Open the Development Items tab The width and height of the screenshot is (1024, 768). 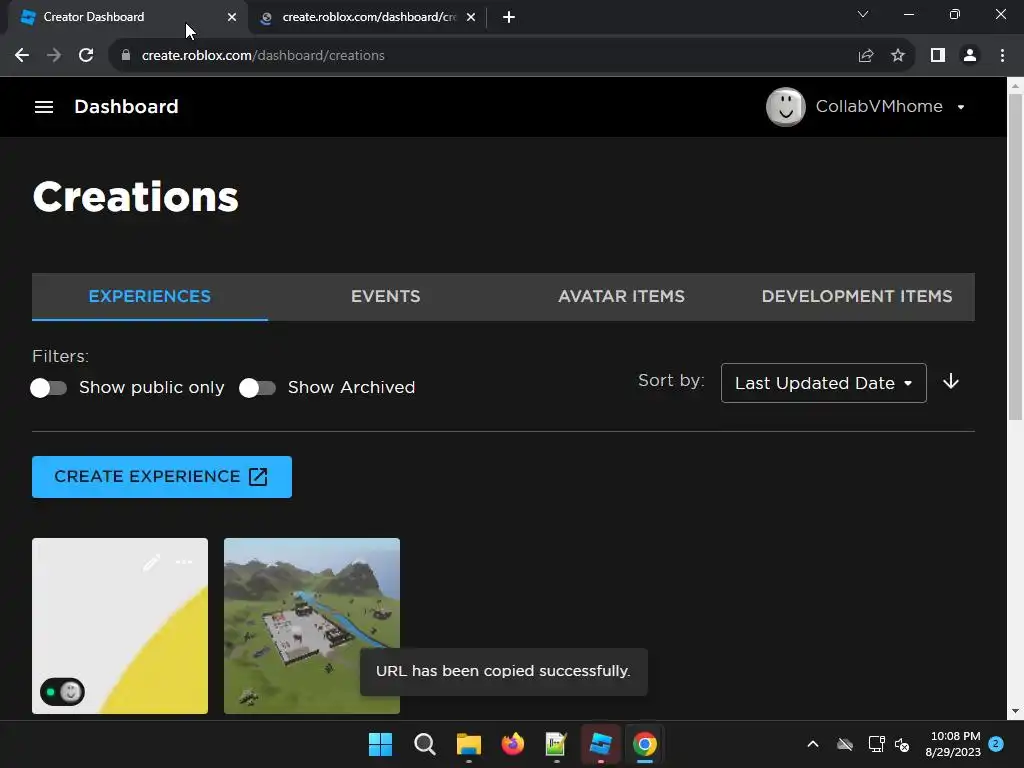(x=857, y=296)
